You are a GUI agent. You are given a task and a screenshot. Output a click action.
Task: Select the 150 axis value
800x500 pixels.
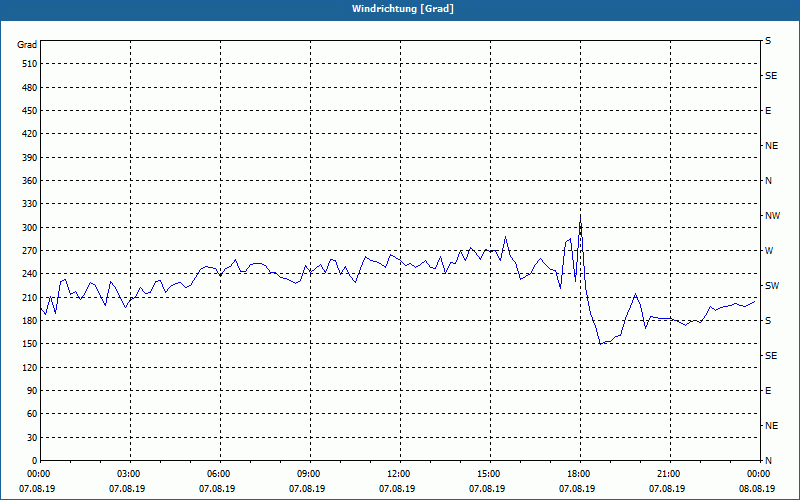30,343
